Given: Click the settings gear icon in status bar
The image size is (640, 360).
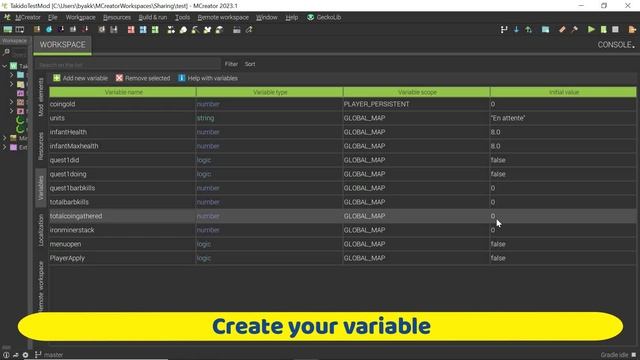Looking at the screenshot, I should point(25,355).
